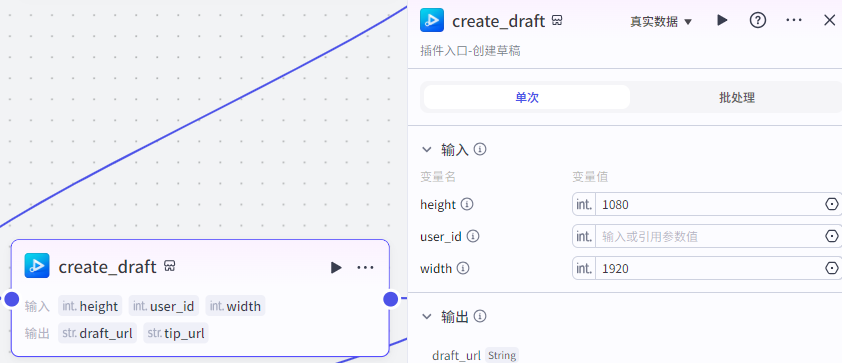Click plugin icon beside canvas node title

click(170, 266)
